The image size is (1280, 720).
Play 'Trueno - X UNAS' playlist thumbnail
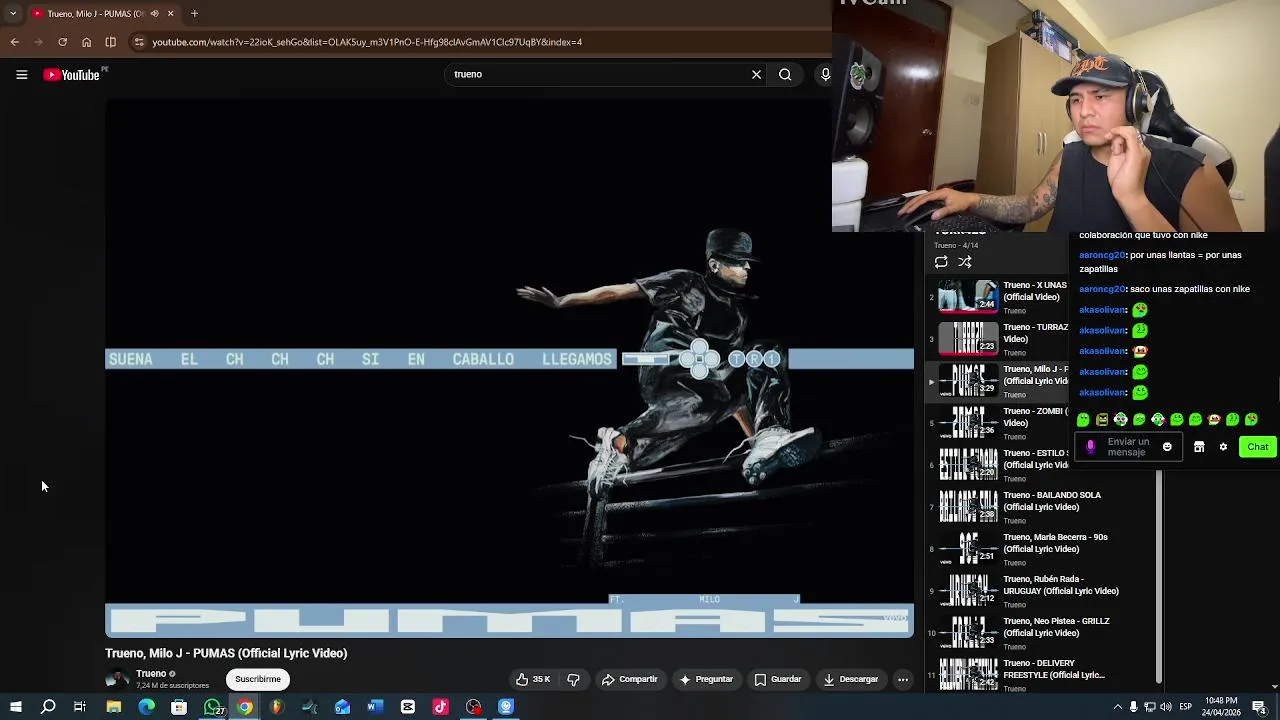pos(968,296)
